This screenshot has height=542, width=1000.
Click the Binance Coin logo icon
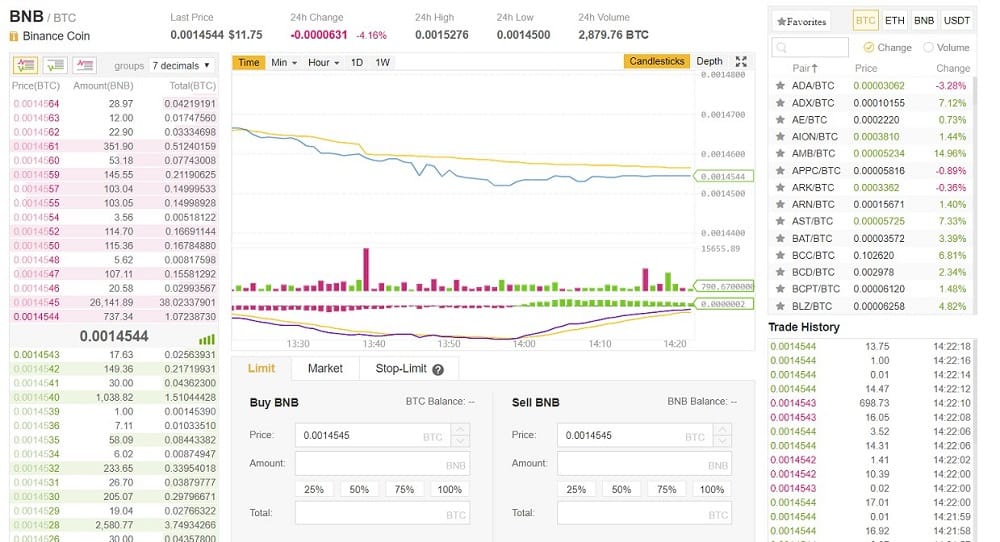click(13, 36)
